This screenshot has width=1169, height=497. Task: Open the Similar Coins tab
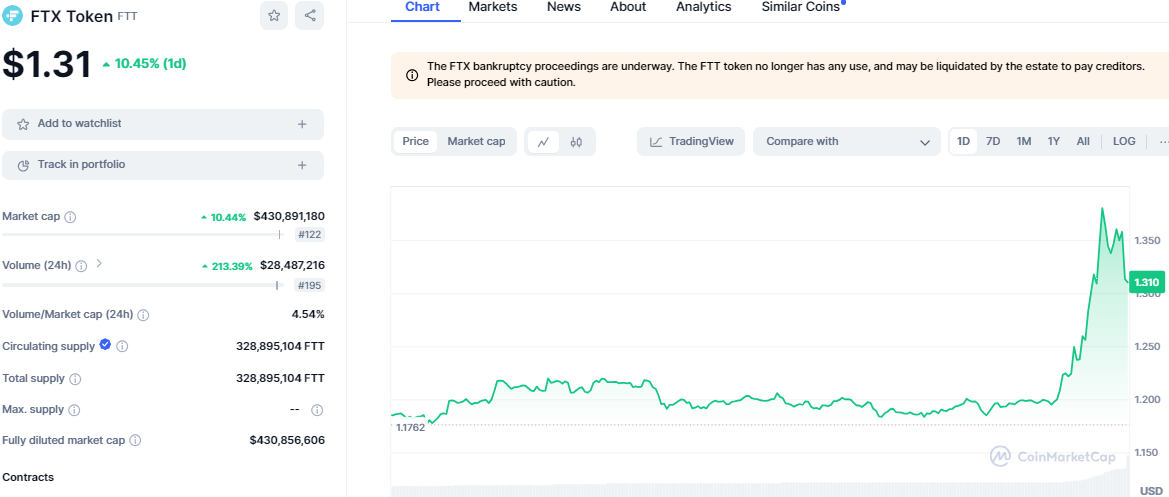tap(801, 7)
